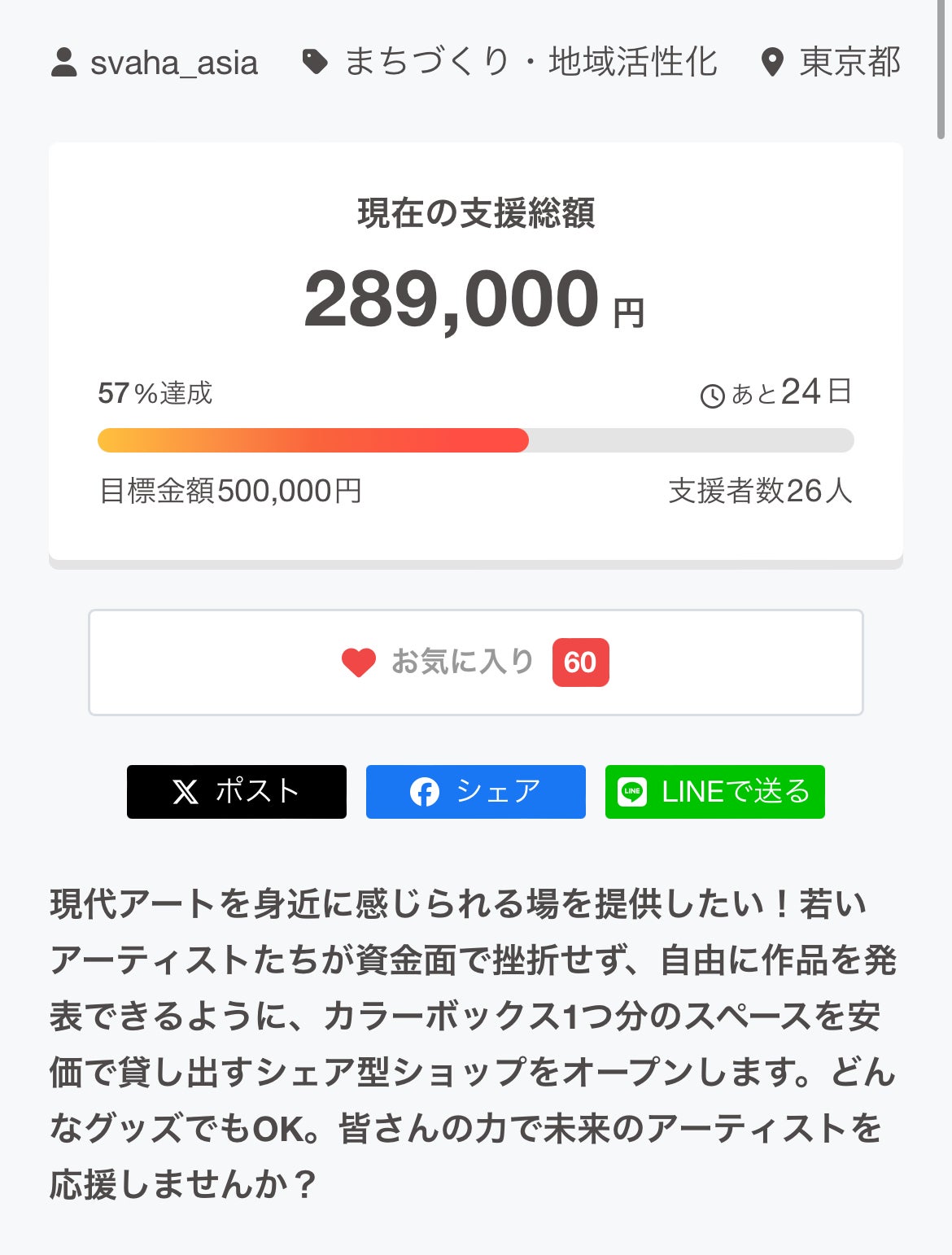
Task: Share via the ポスト button
Action: pos(237,792)
